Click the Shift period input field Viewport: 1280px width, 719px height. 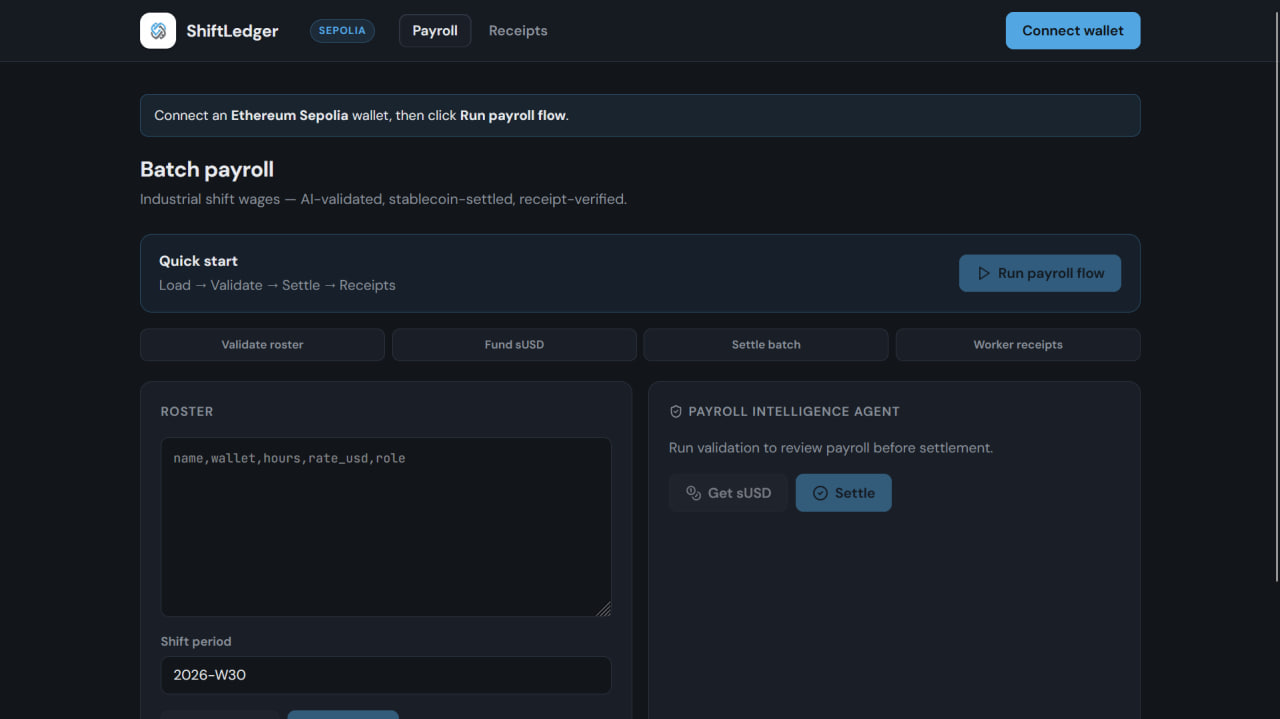click(x=386, y=675)
